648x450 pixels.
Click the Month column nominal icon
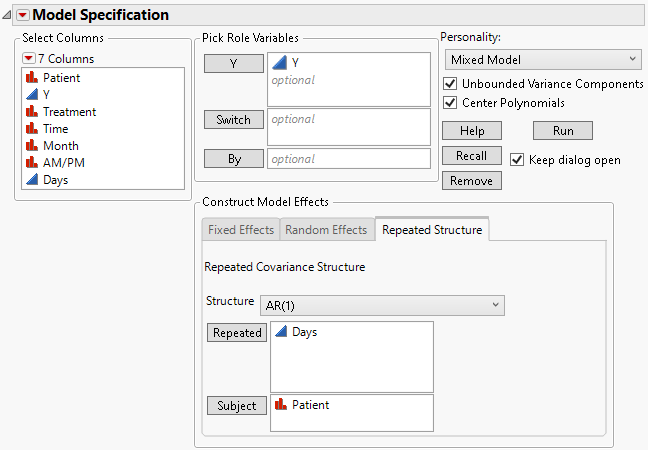tap(32, 146)
